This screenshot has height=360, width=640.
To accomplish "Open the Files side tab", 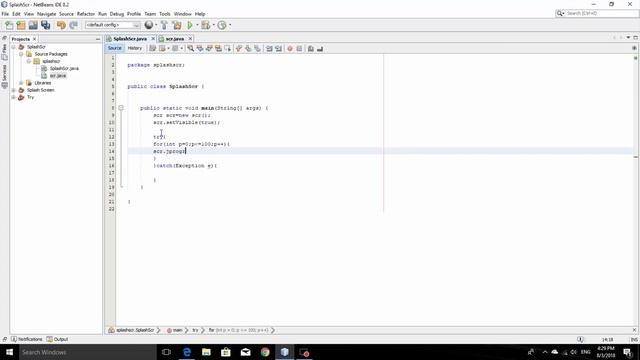I will [4, 52].
